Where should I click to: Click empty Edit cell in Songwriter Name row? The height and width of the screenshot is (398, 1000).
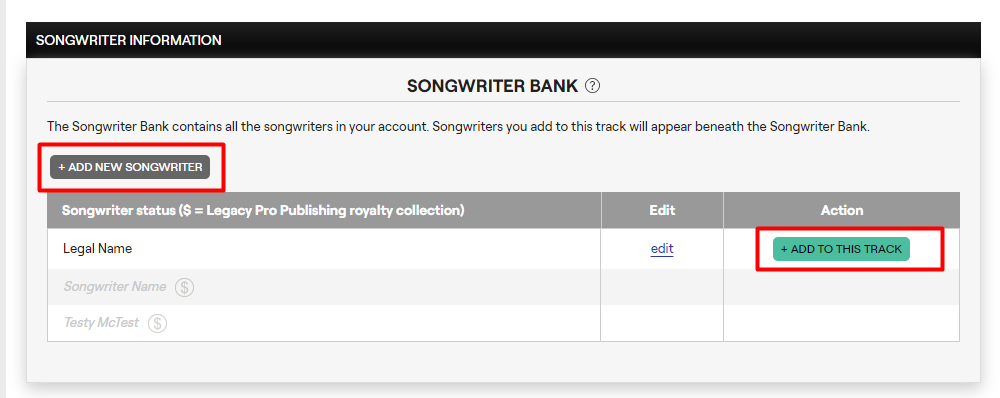(662, 287)
